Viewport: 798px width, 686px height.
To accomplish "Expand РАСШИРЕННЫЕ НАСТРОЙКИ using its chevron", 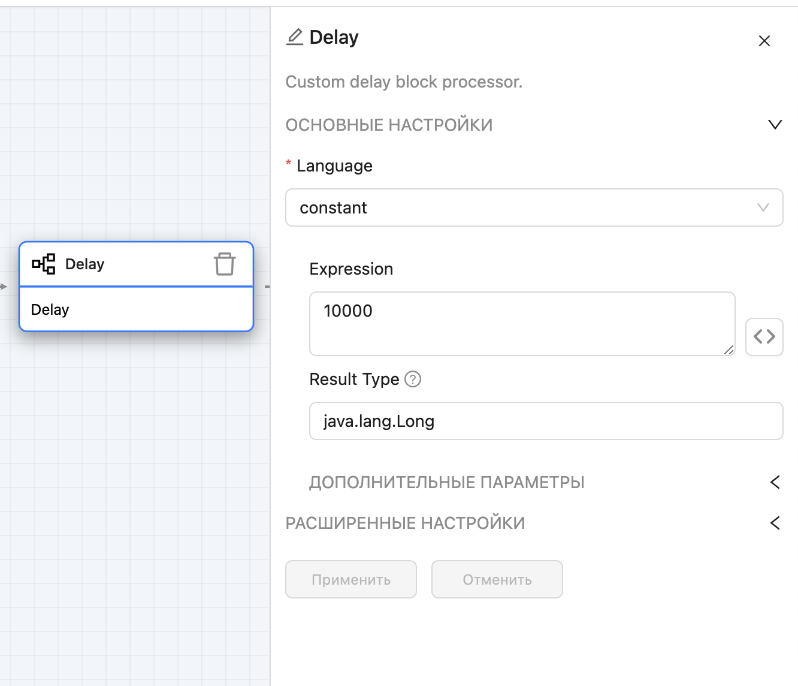I will 774,523.
